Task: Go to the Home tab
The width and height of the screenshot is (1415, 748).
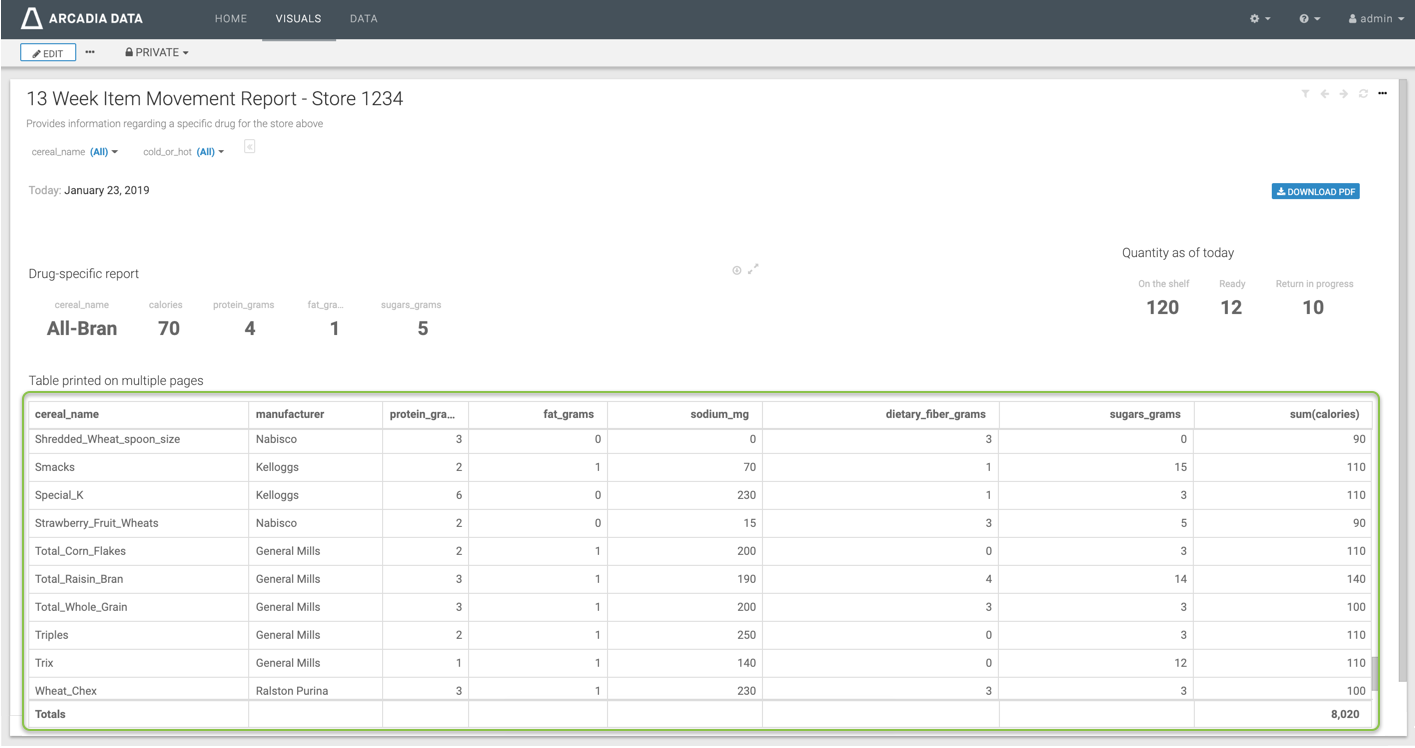Action: click(x=231, y=19)
